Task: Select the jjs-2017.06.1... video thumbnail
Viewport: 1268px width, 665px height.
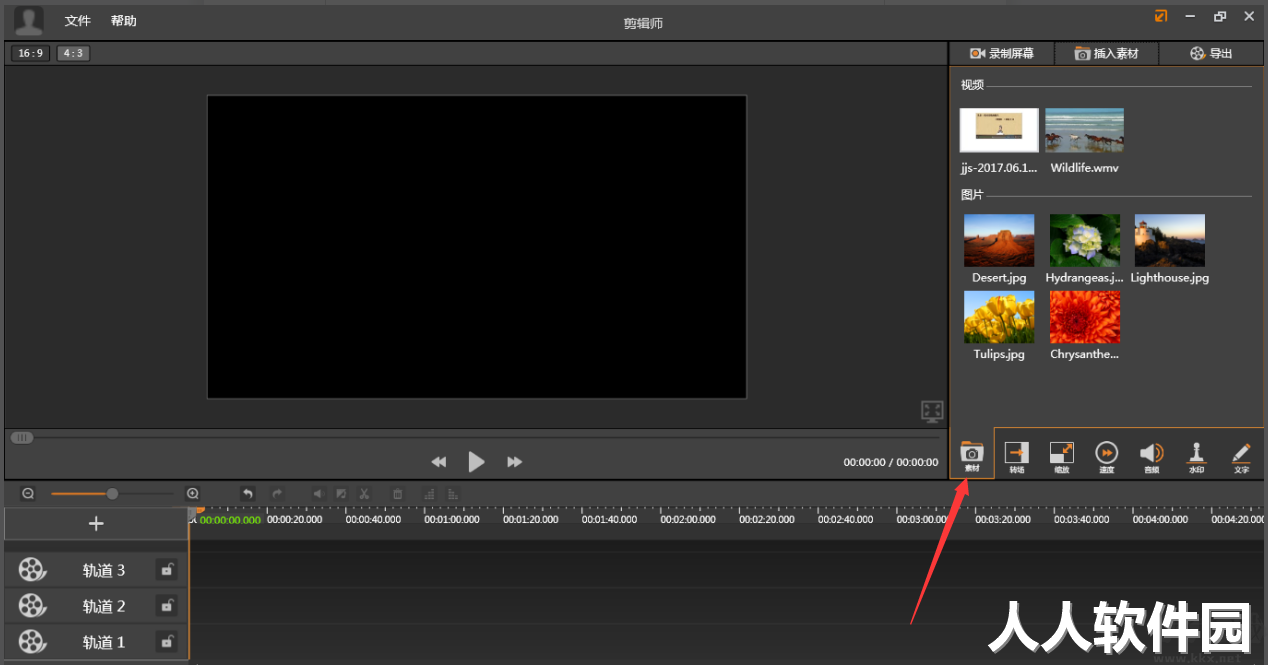Action: coord(999,130)
